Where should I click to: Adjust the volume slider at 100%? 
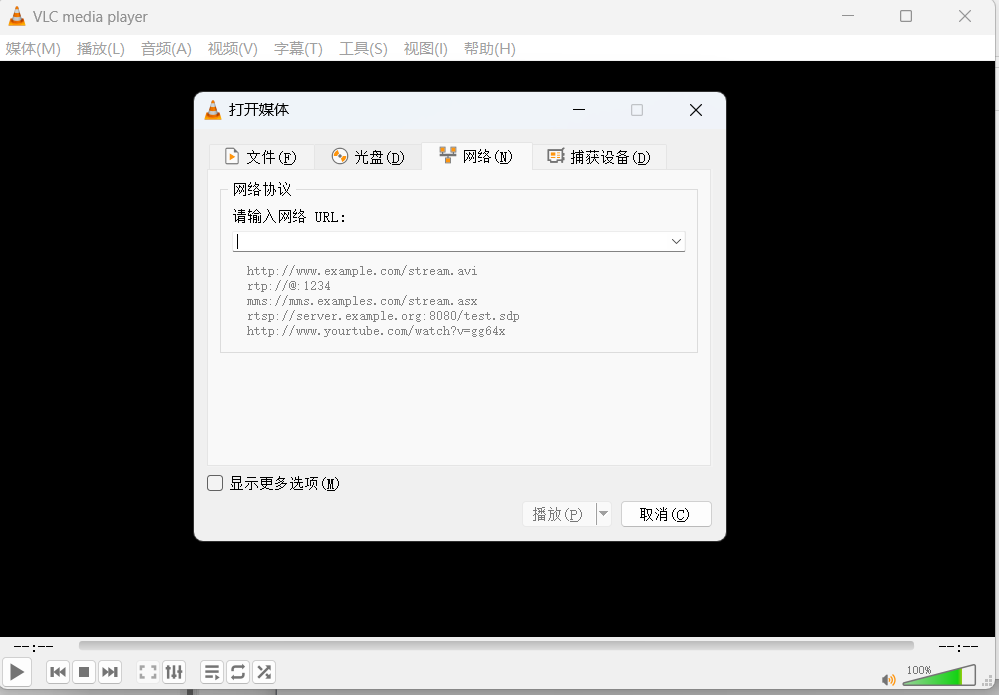point(939,675)
